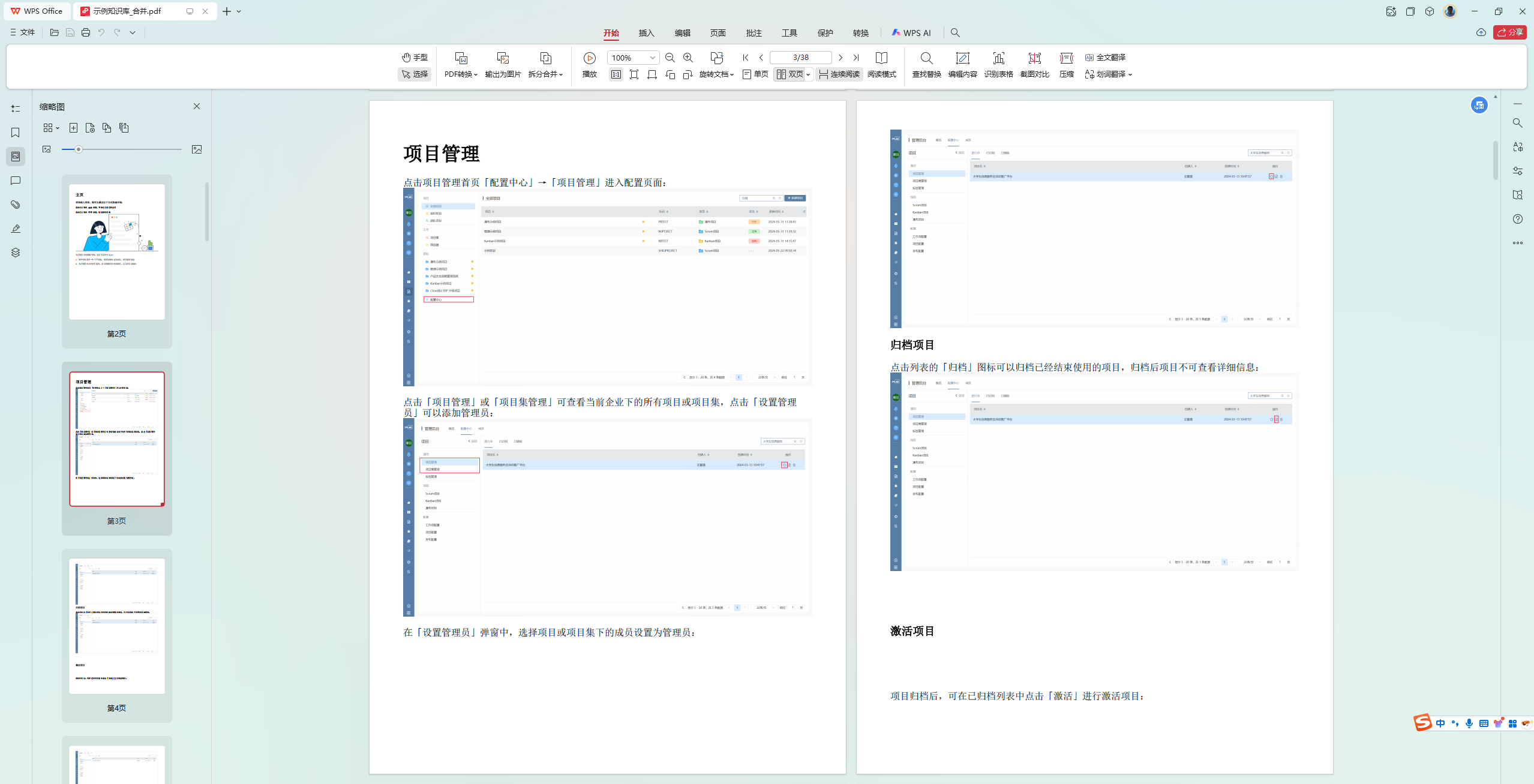This screenshot has width=1534, height=784.
Task: Click the Play slideshow icon
Action: point(589,58)
